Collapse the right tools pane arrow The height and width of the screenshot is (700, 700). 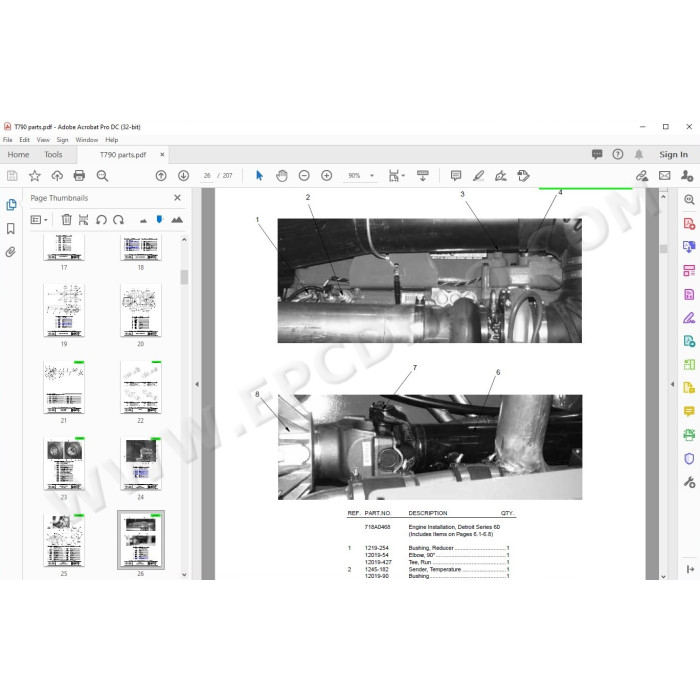pyautogui.click(x=673, y=384)
